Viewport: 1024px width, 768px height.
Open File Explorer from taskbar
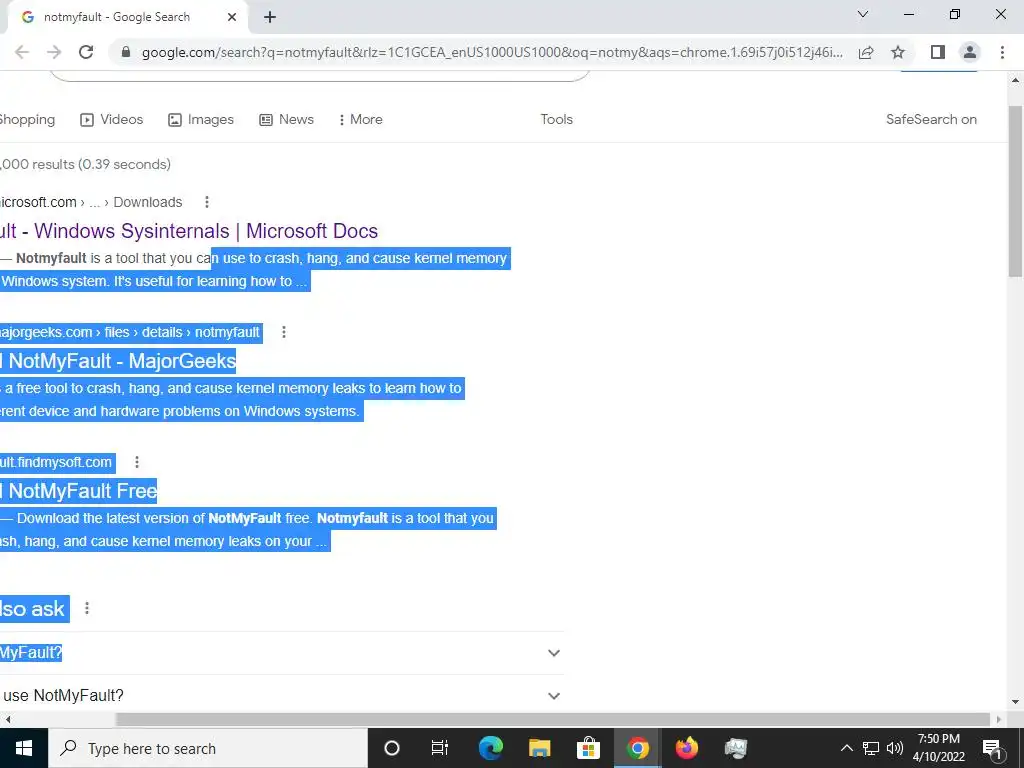coord(539,748)
